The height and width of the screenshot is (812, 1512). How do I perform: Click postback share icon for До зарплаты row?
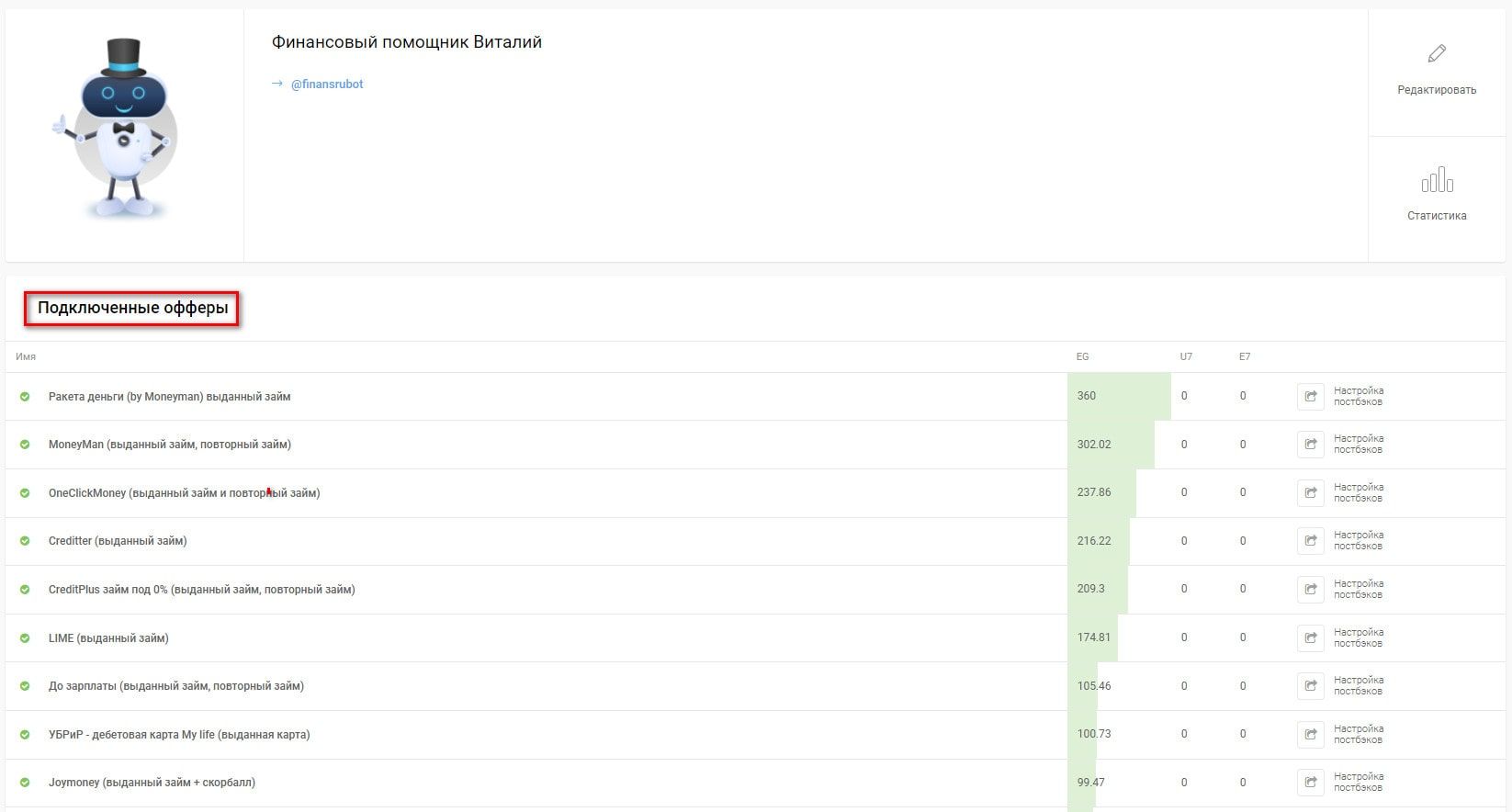pyautogui.click(x=1311, y=686)
